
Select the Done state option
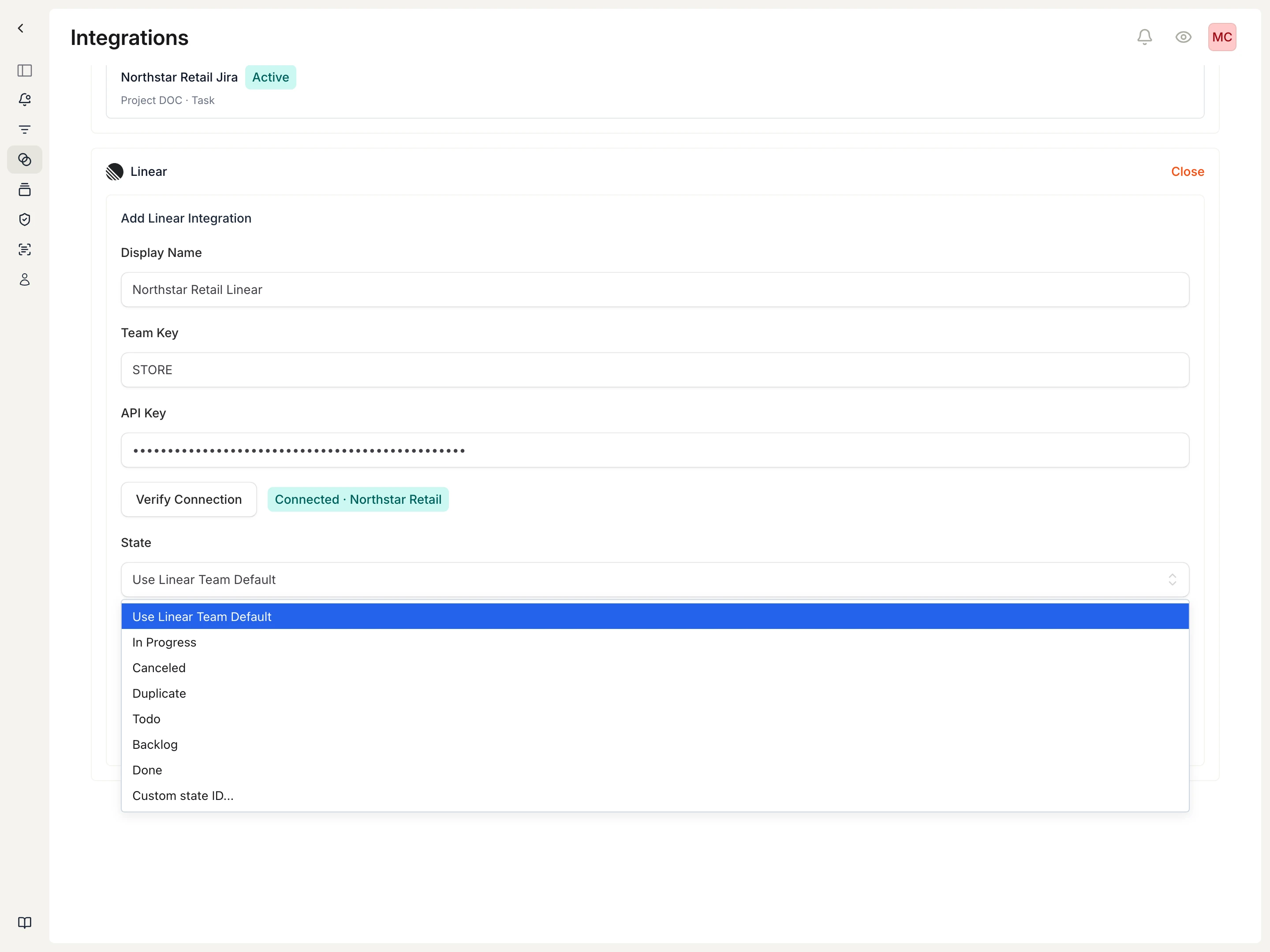pos(654,770)
